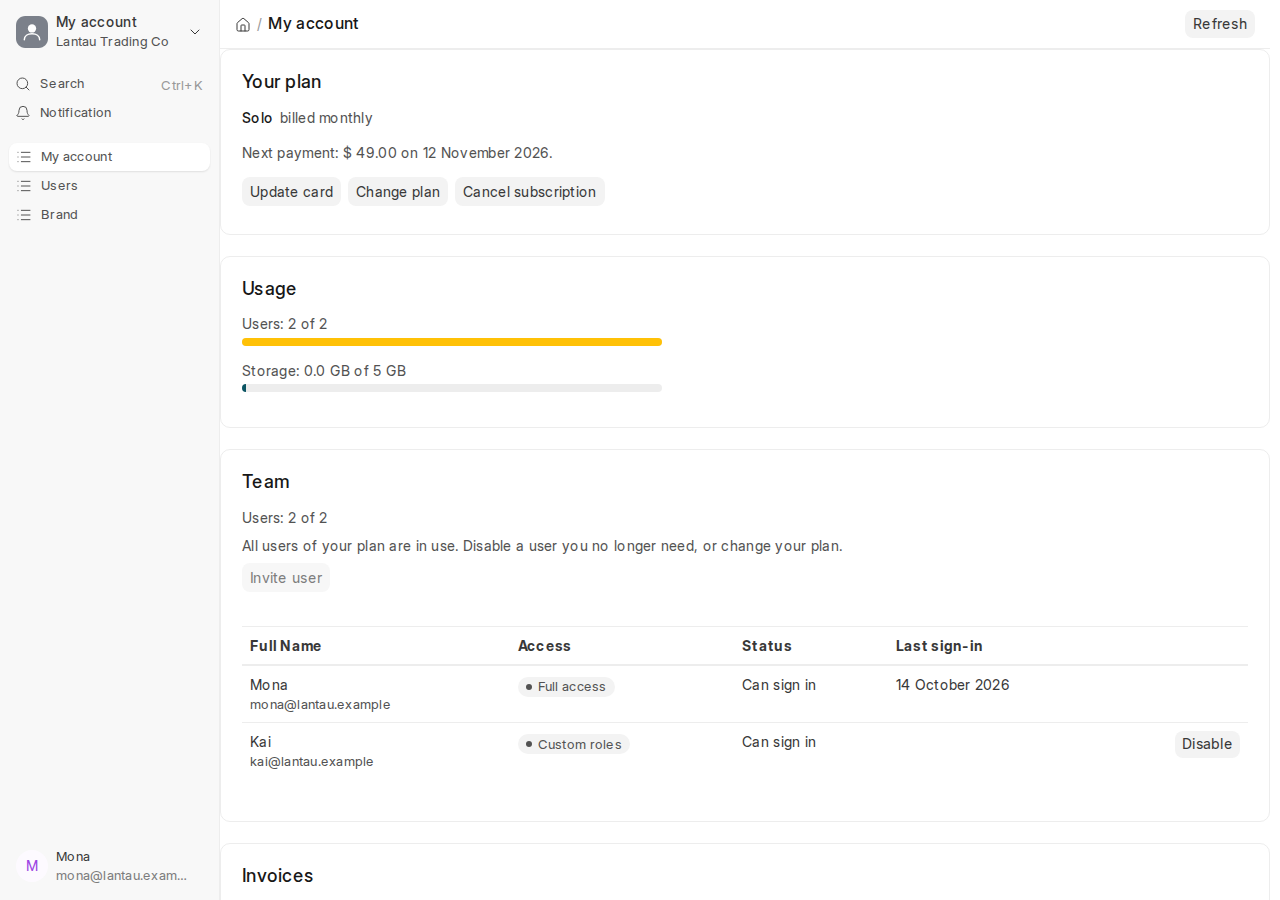The height and width of the screenshot is (900, 1280).
Task: Click Storage: 0.0 GB of 5 GB label
Action: pyautogui.click(x=324, y=371)
